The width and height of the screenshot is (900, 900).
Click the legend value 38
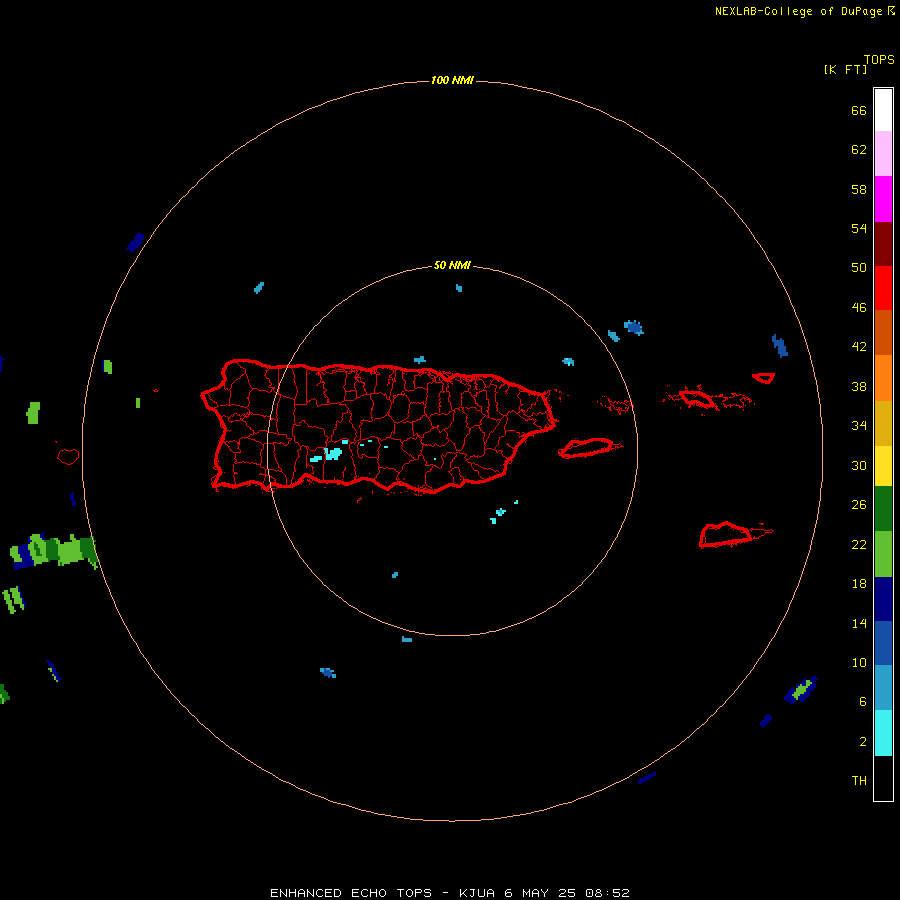[859, 386]
